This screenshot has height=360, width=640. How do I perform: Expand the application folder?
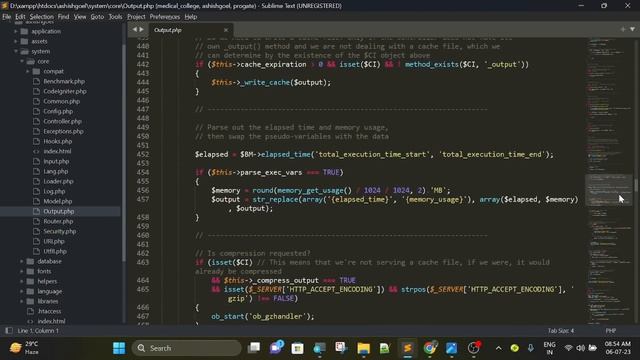[x=16, y=31]
